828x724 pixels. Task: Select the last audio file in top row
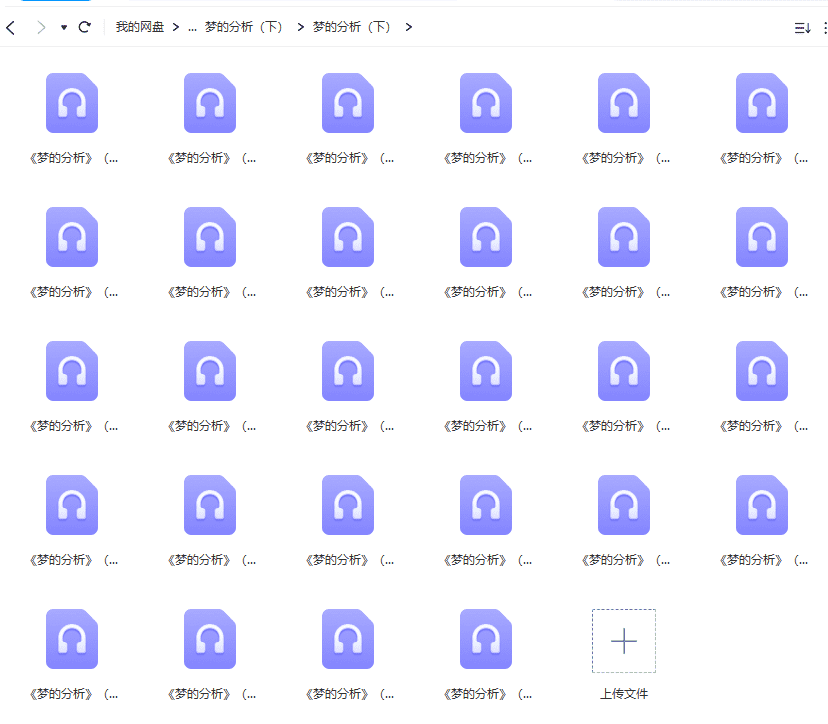762,103
